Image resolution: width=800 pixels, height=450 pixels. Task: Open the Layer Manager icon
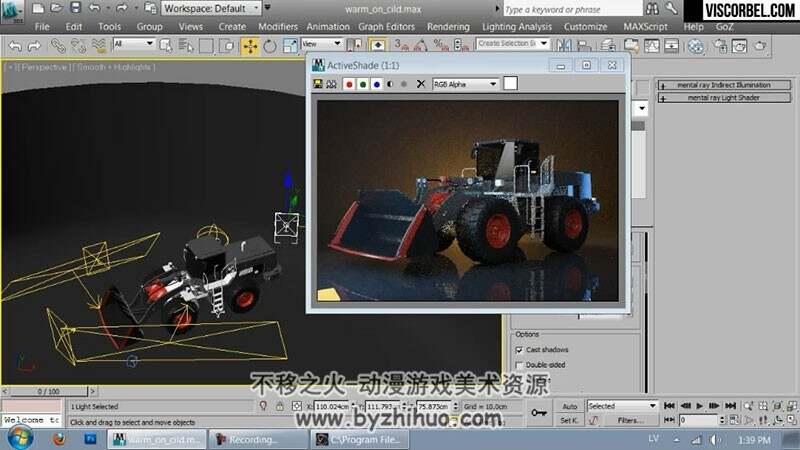pos(608,46)
